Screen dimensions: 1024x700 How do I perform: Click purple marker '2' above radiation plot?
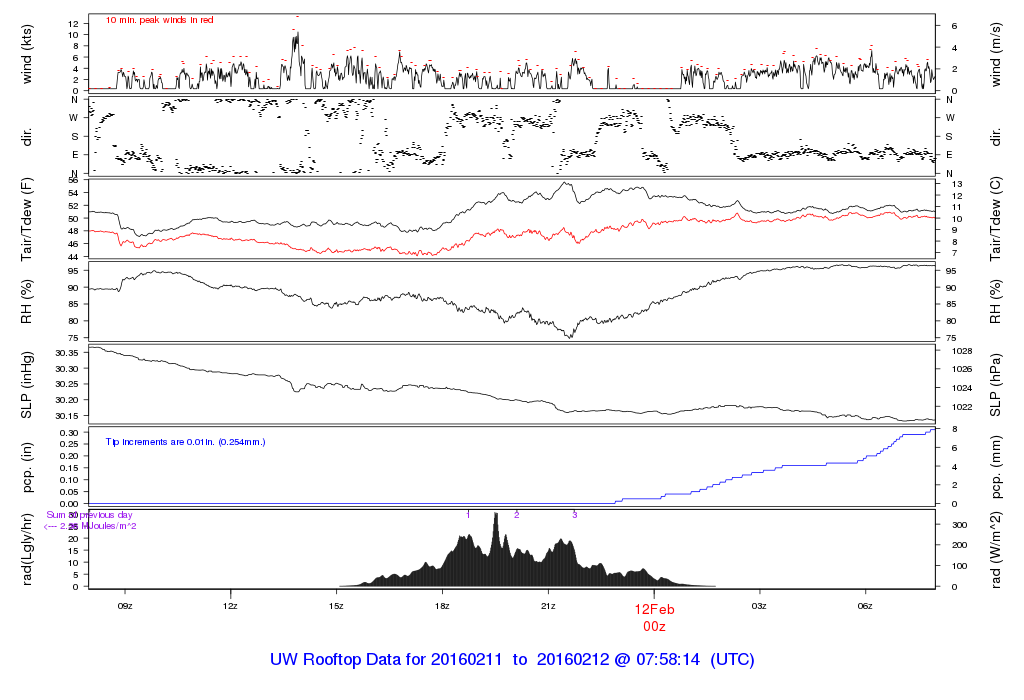coord(517,515)
